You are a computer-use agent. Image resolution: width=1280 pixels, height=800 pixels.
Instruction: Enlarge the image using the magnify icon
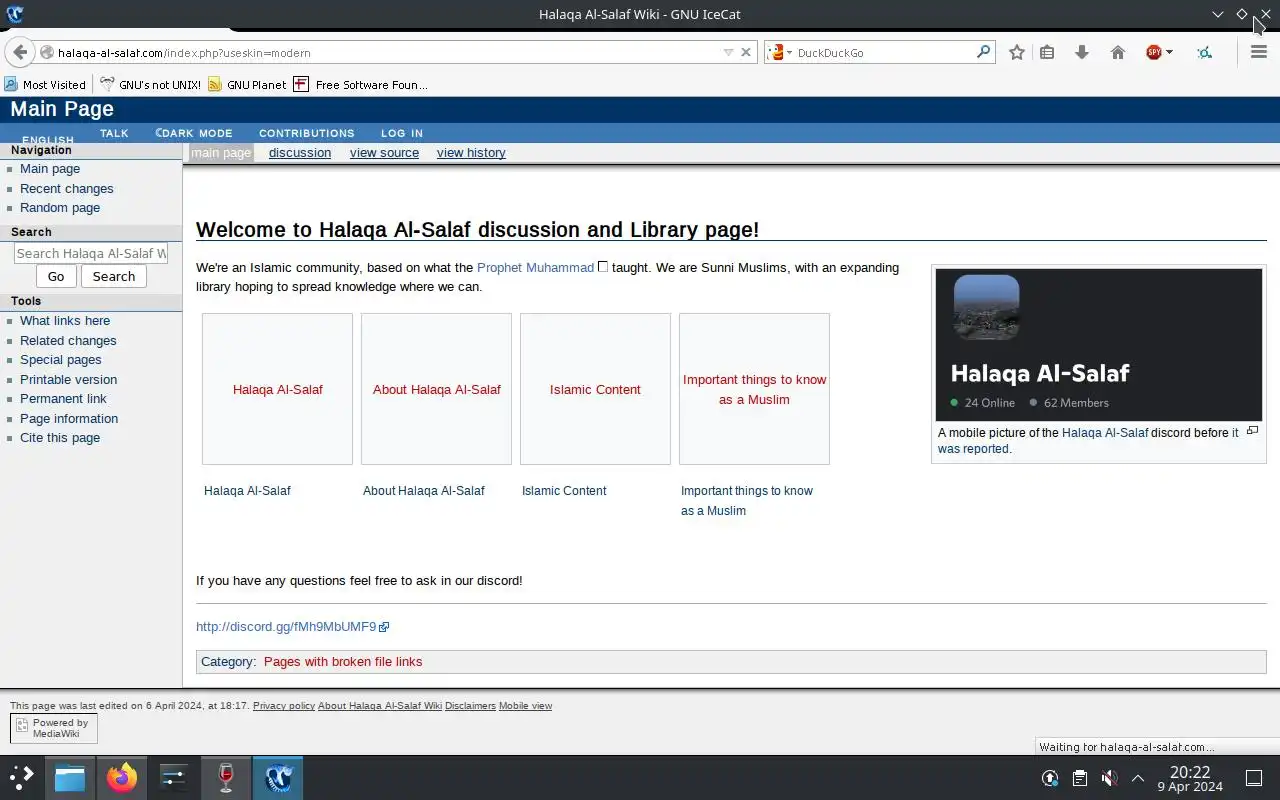[x=1252, y=431]
